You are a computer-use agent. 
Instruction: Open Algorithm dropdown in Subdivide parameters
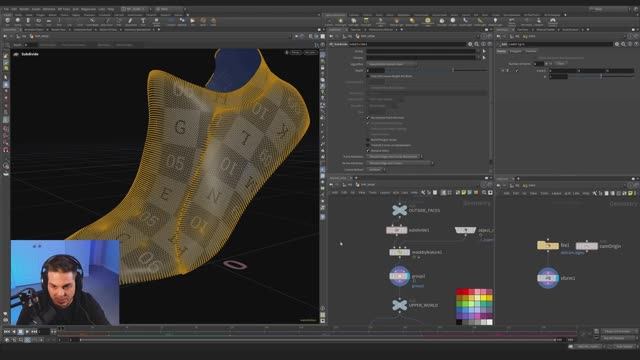[391, 64]
